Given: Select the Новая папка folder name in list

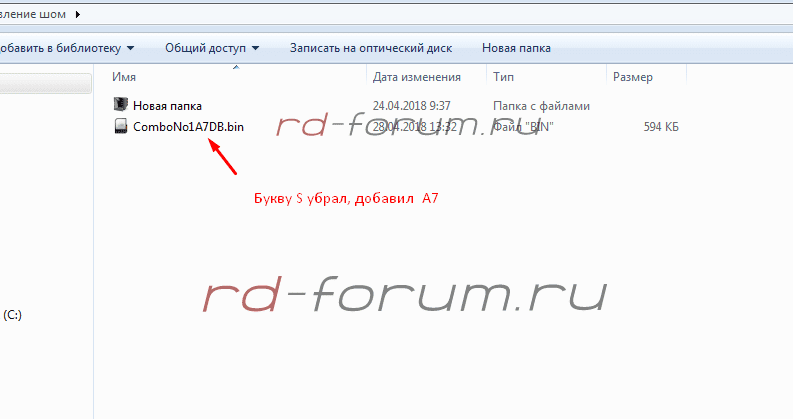Looking at the screenshot, I should pyautogui.click(x=167, y=105).
